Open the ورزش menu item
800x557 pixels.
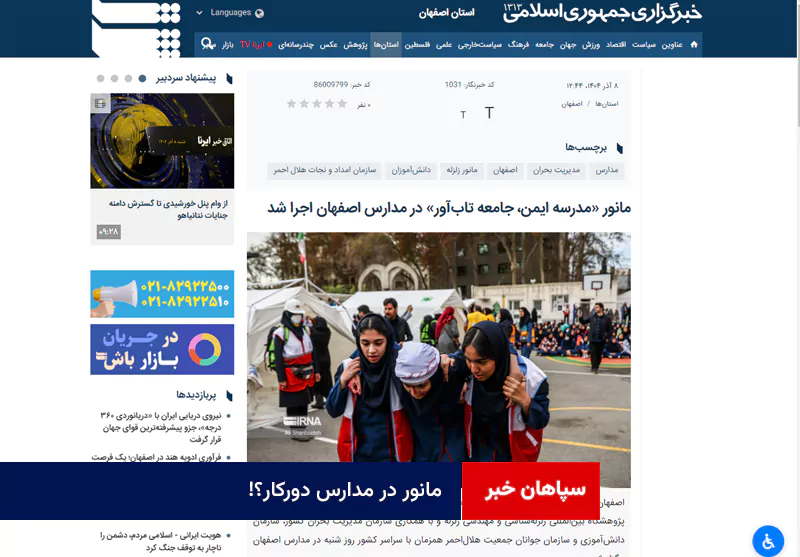click(591, 45)
